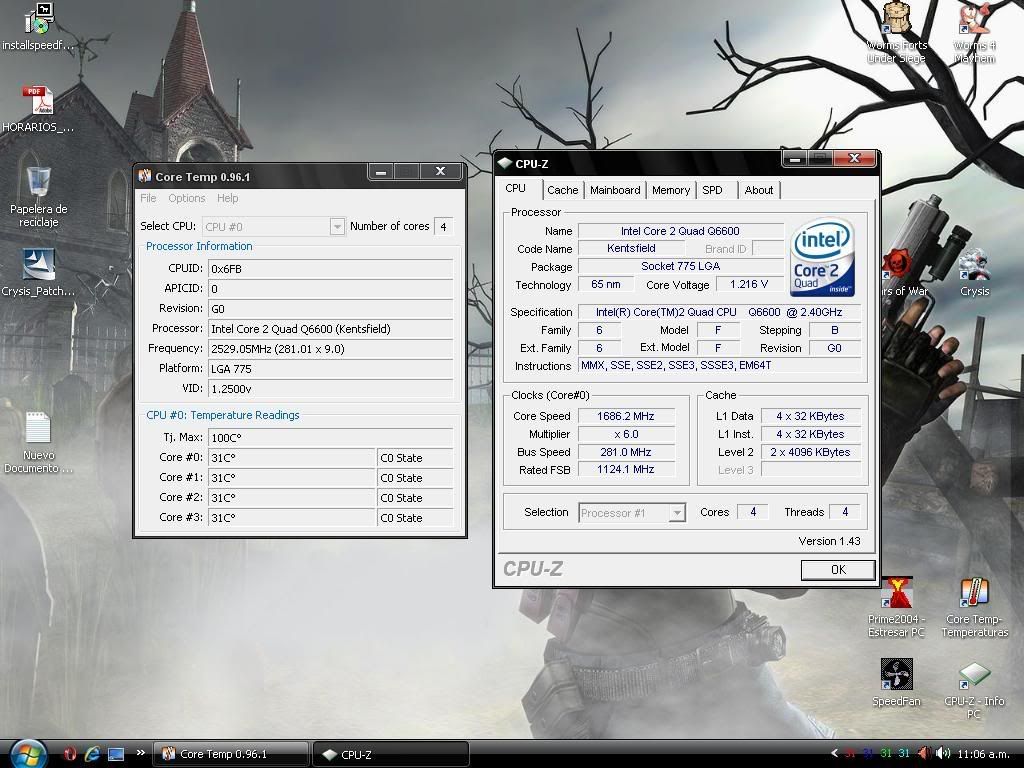Click the Bus Speed value 281.0 MHz
The width and height of the screenshot is (1024, 768).
coord(626,452)
